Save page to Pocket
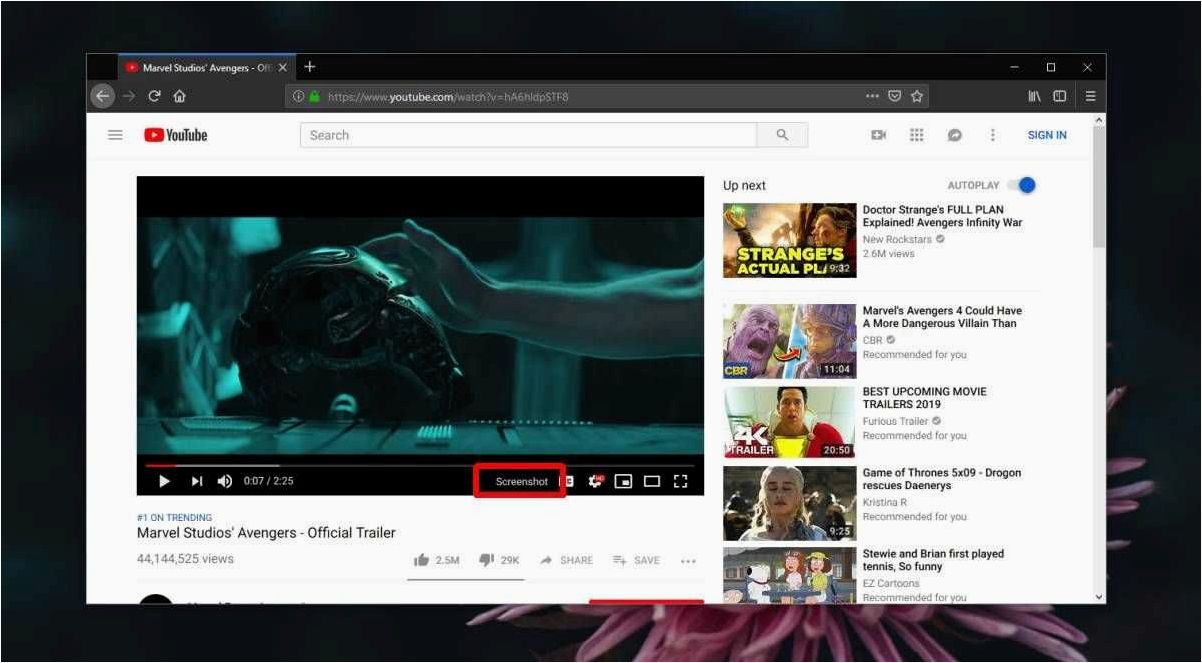The width and height of the screenshot is (1202, 663). tap(895, 96)
